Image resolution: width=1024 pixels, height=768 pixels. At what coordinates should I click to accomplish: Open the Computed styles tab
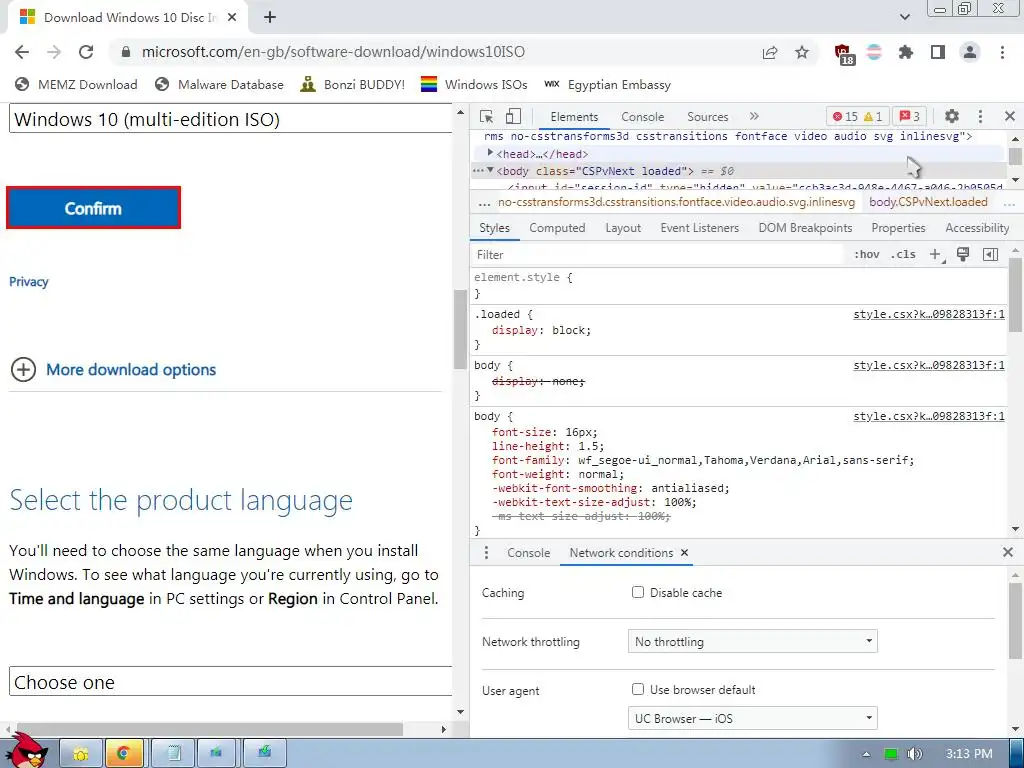pyautogui.click(x=557, y=228)
